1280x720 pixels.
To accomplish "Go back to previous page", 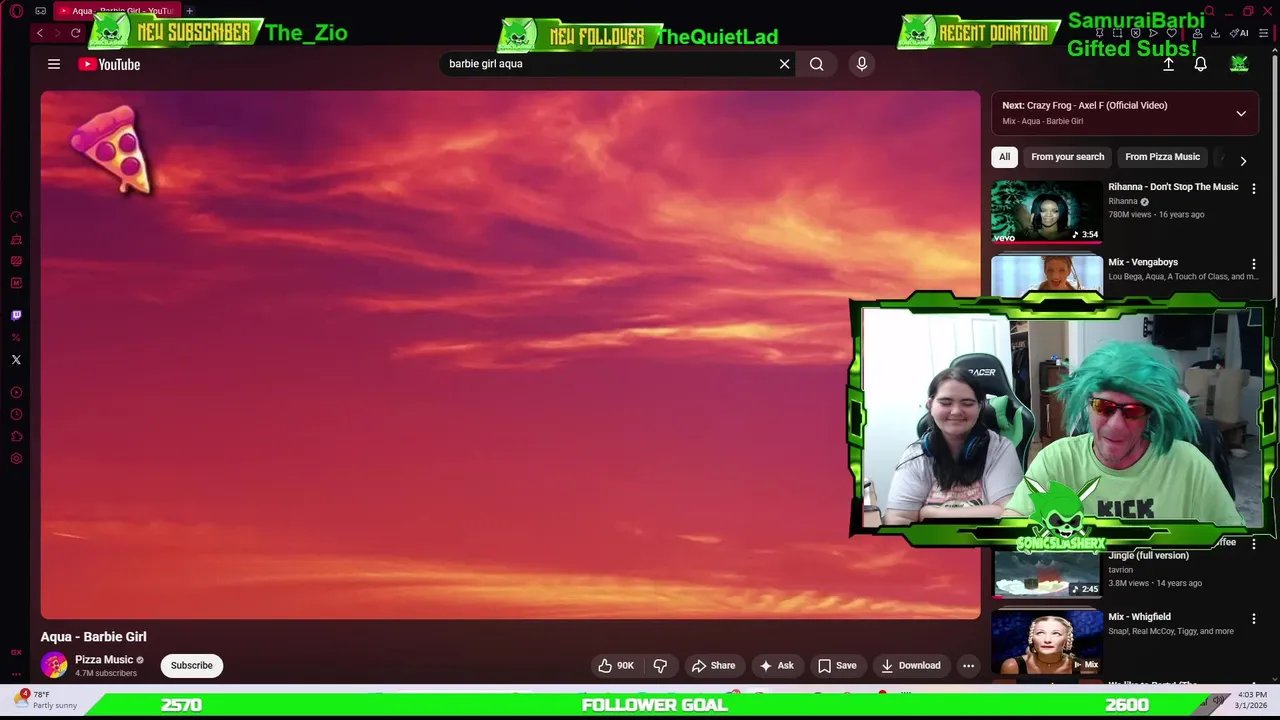I will (40, 33).
